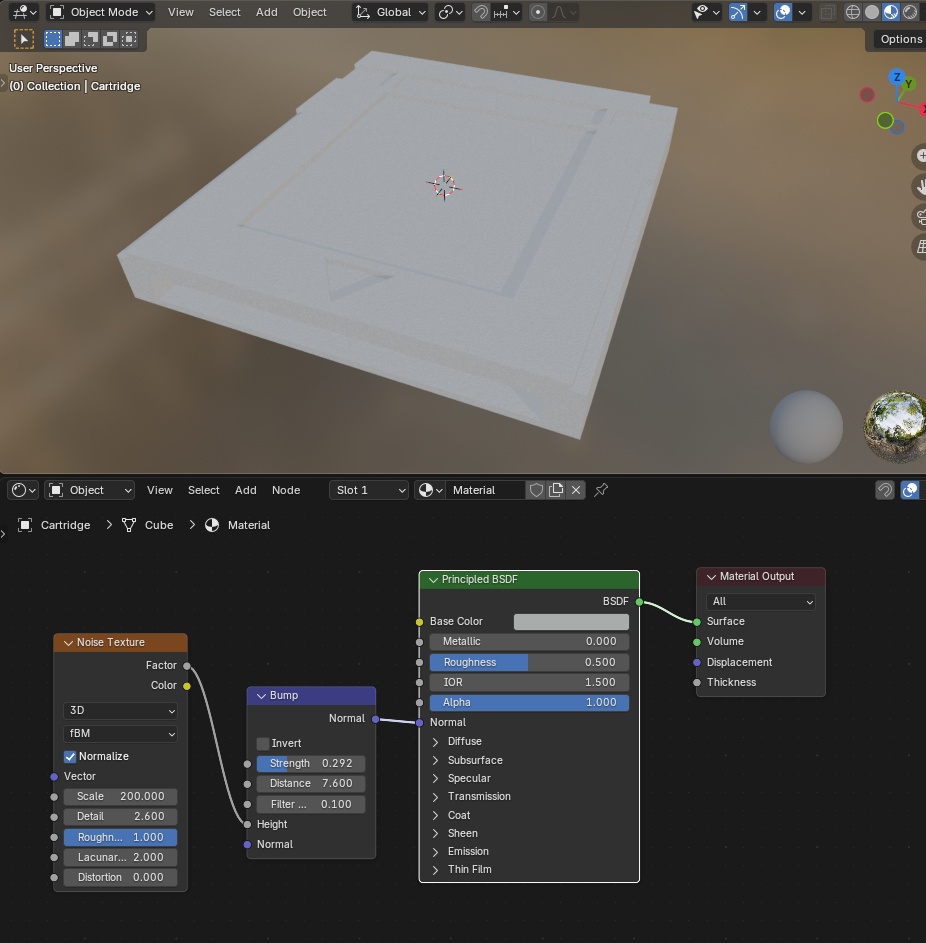The width and height of the screenshot is (926, 943).
Task: Enable Wireframe viewport shading
Action: [x=851, y=12]
